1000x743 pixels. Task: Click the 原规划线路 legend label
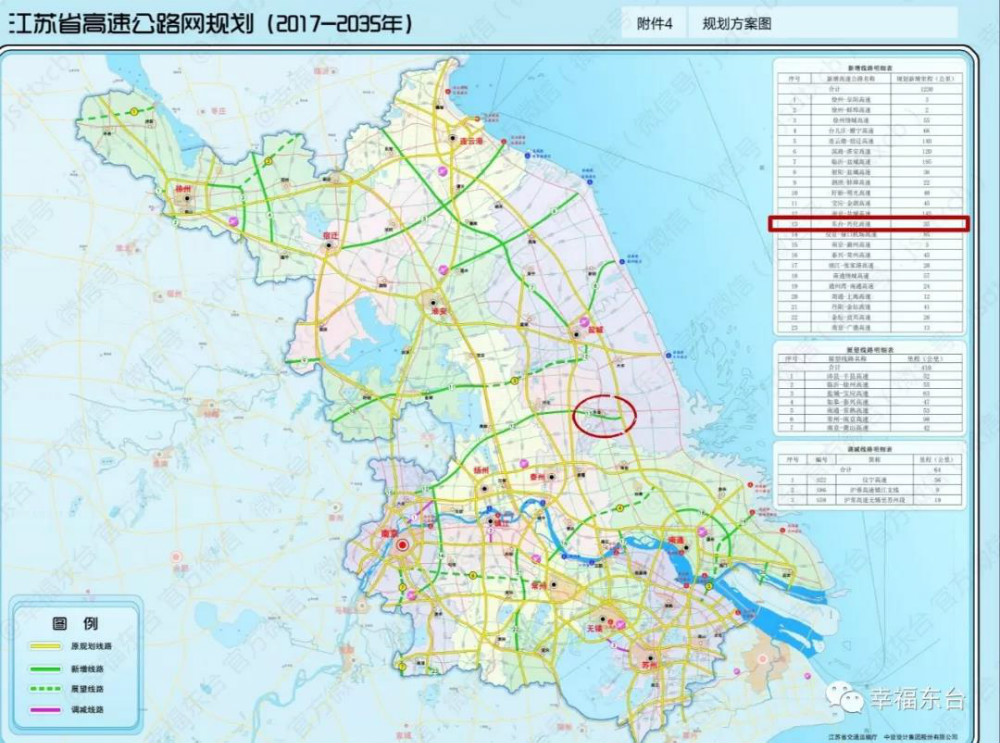(91, 647)
